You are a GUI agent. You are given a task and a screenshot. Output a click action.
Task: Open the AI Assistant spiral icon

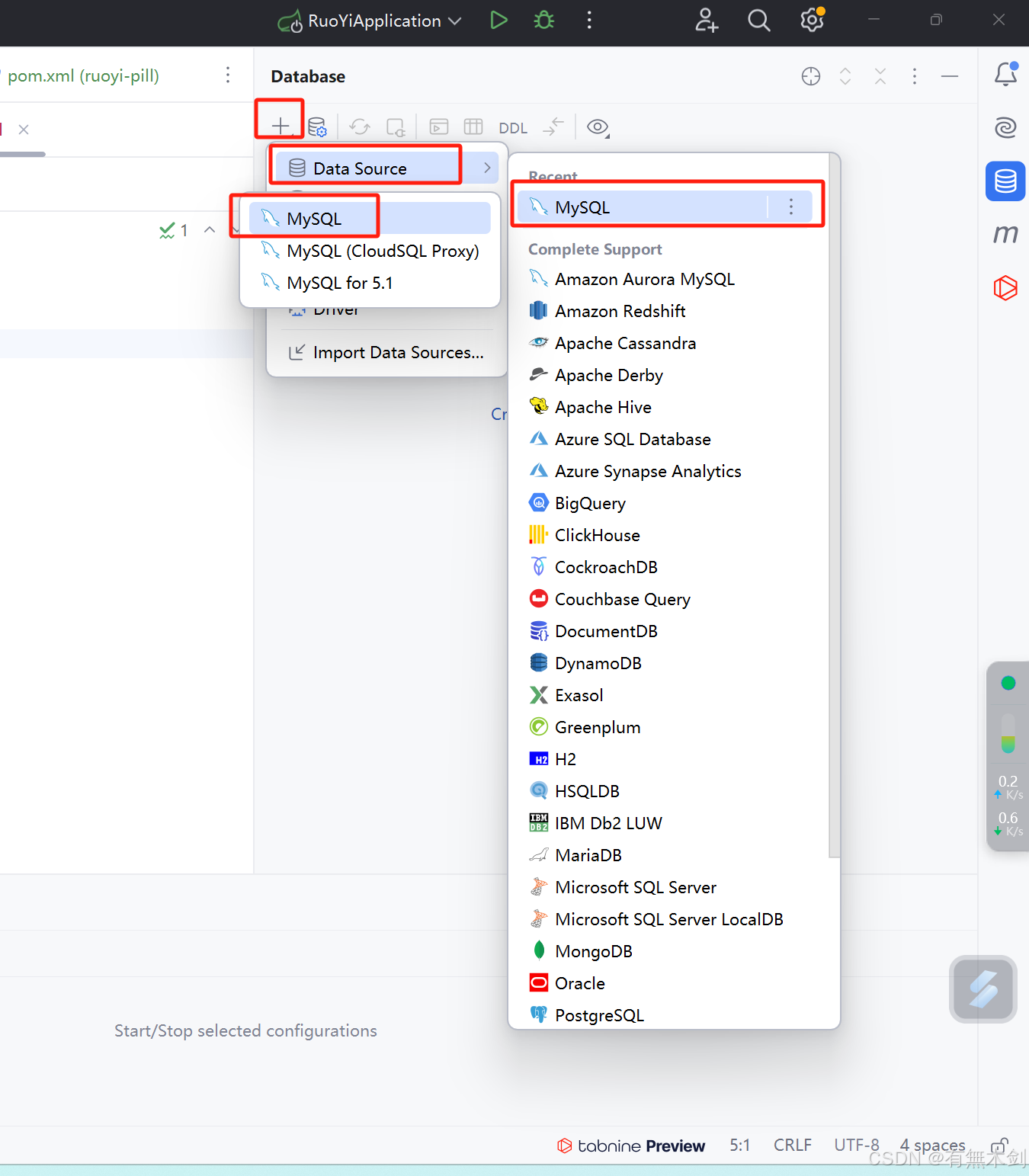(1006, 127)
